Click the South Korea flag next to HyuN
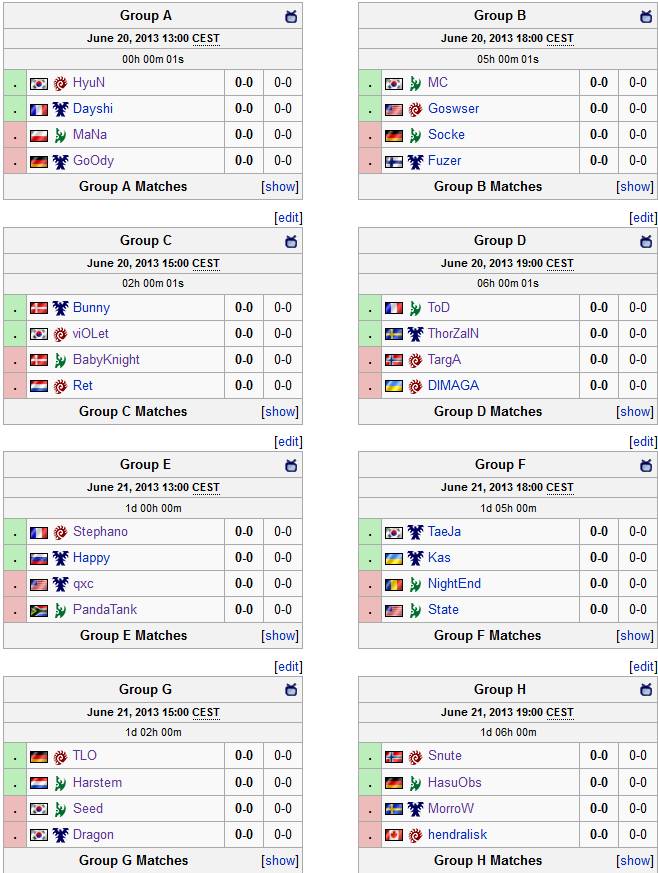The height and width of the screenshot is (873, 658). tap(39, 83)
